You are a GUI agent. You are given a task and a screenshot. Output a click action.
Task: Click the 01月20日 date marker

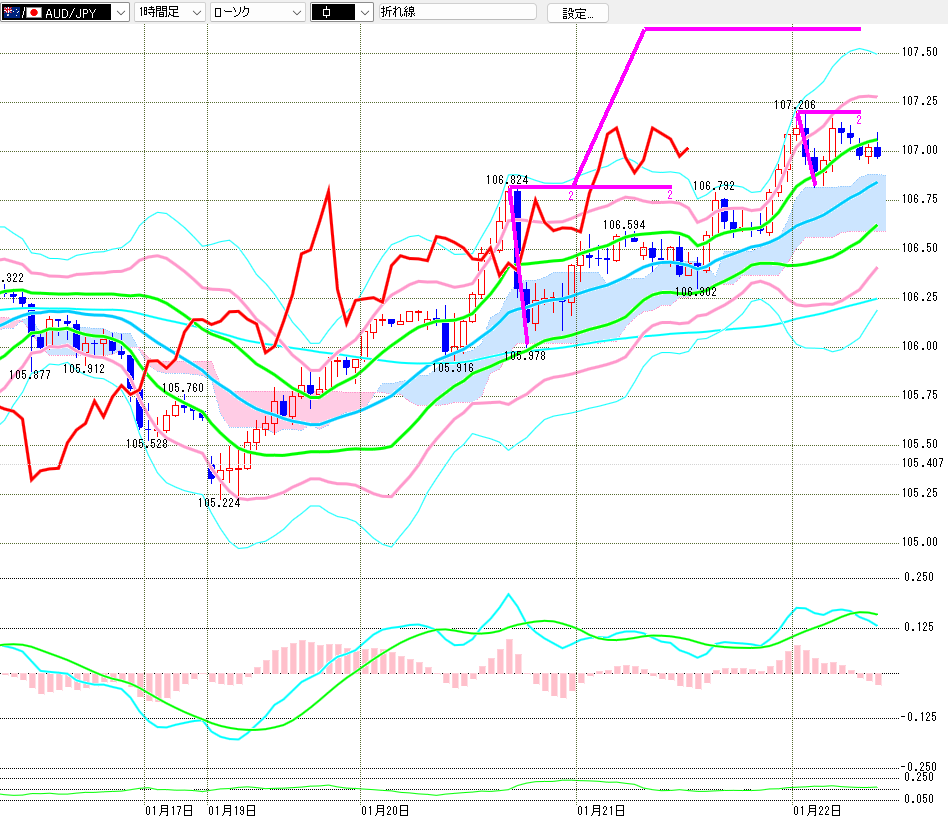click(384, 809)
